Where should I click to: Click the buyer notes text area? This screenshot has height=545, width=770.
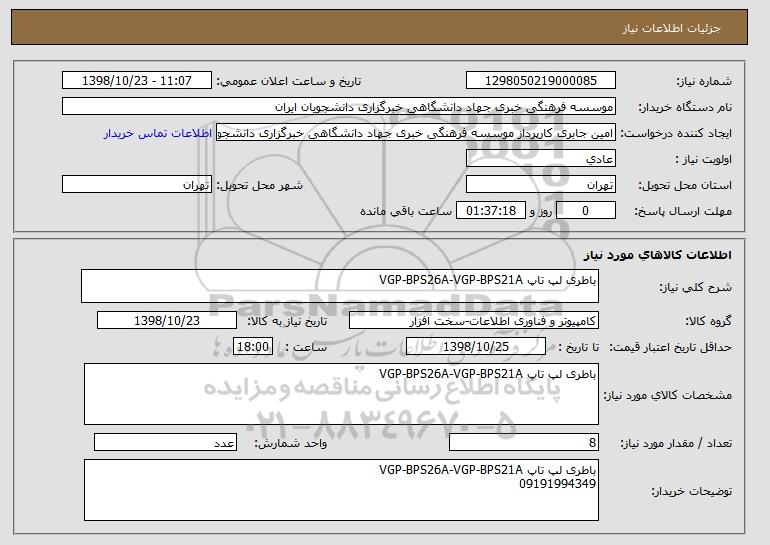[341, 490]
